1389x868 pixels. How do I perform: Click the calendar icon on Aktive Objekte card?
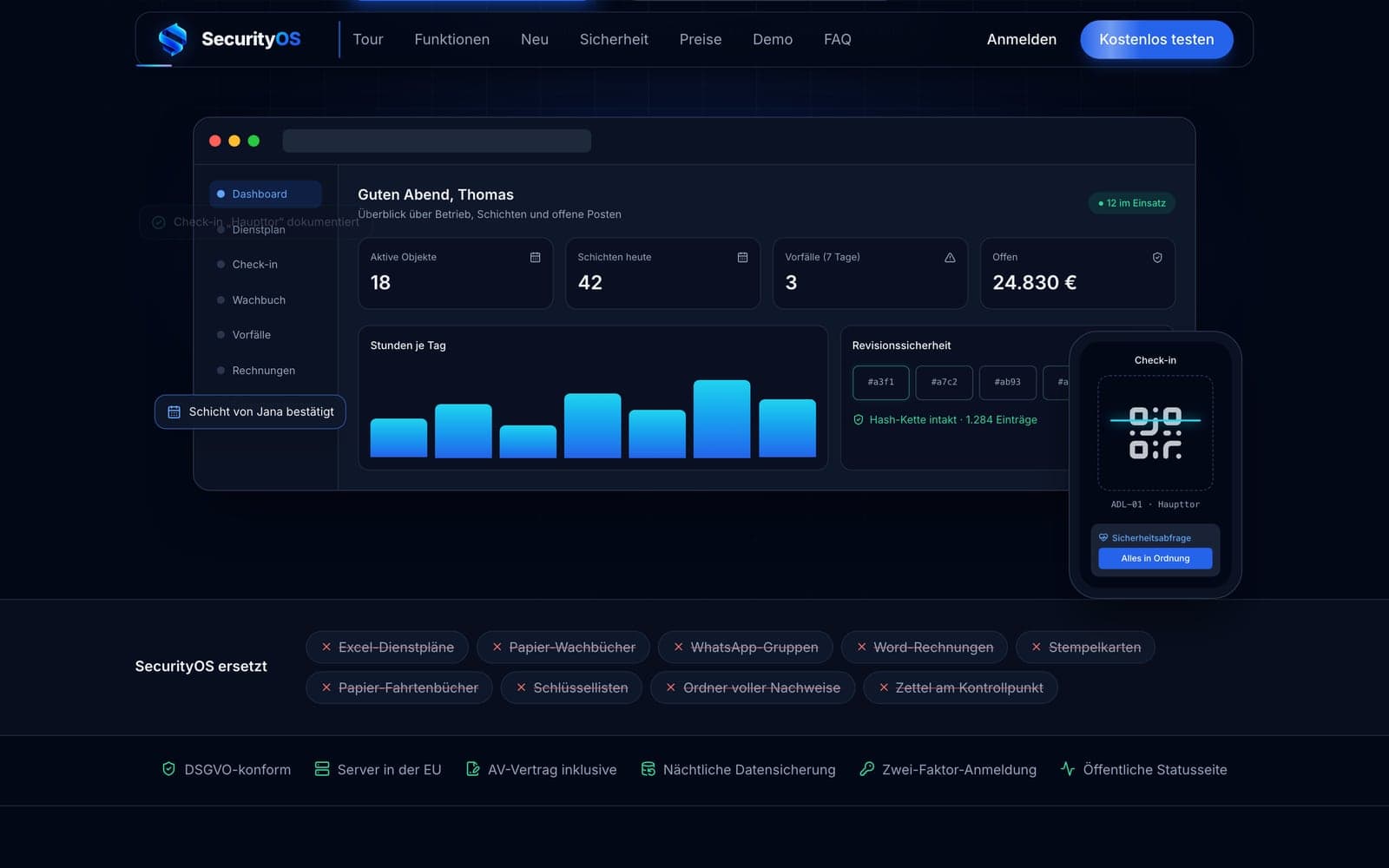click(x=535, y=257)
